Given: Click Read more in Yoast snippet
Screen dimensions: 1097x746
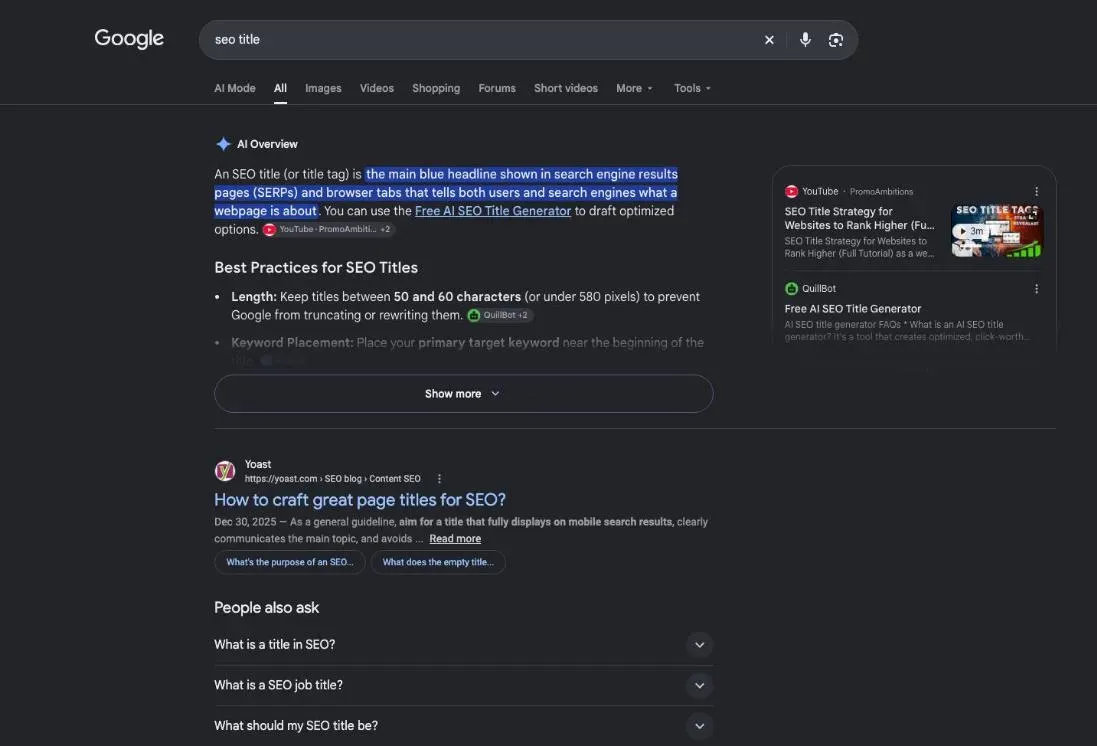Looking at the screenshot, I should click(455, 539).
